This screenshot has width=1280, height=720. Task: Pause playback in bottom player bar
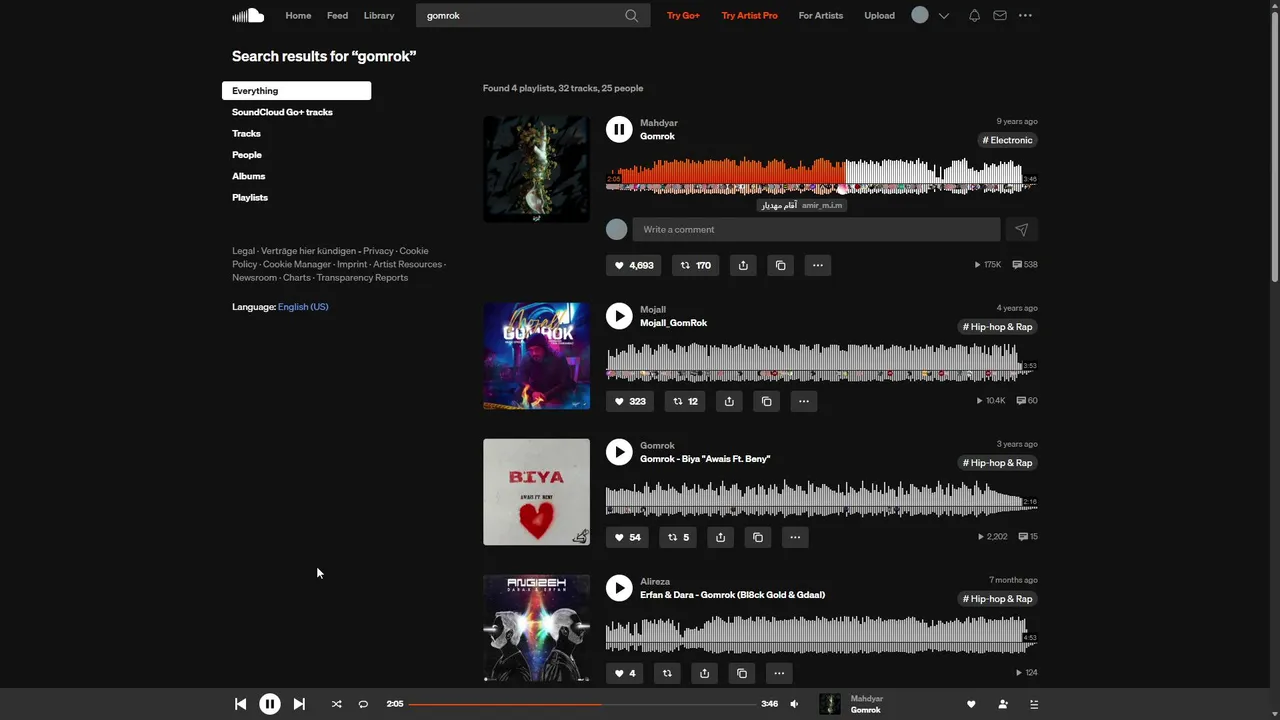(x=270, y=704)
